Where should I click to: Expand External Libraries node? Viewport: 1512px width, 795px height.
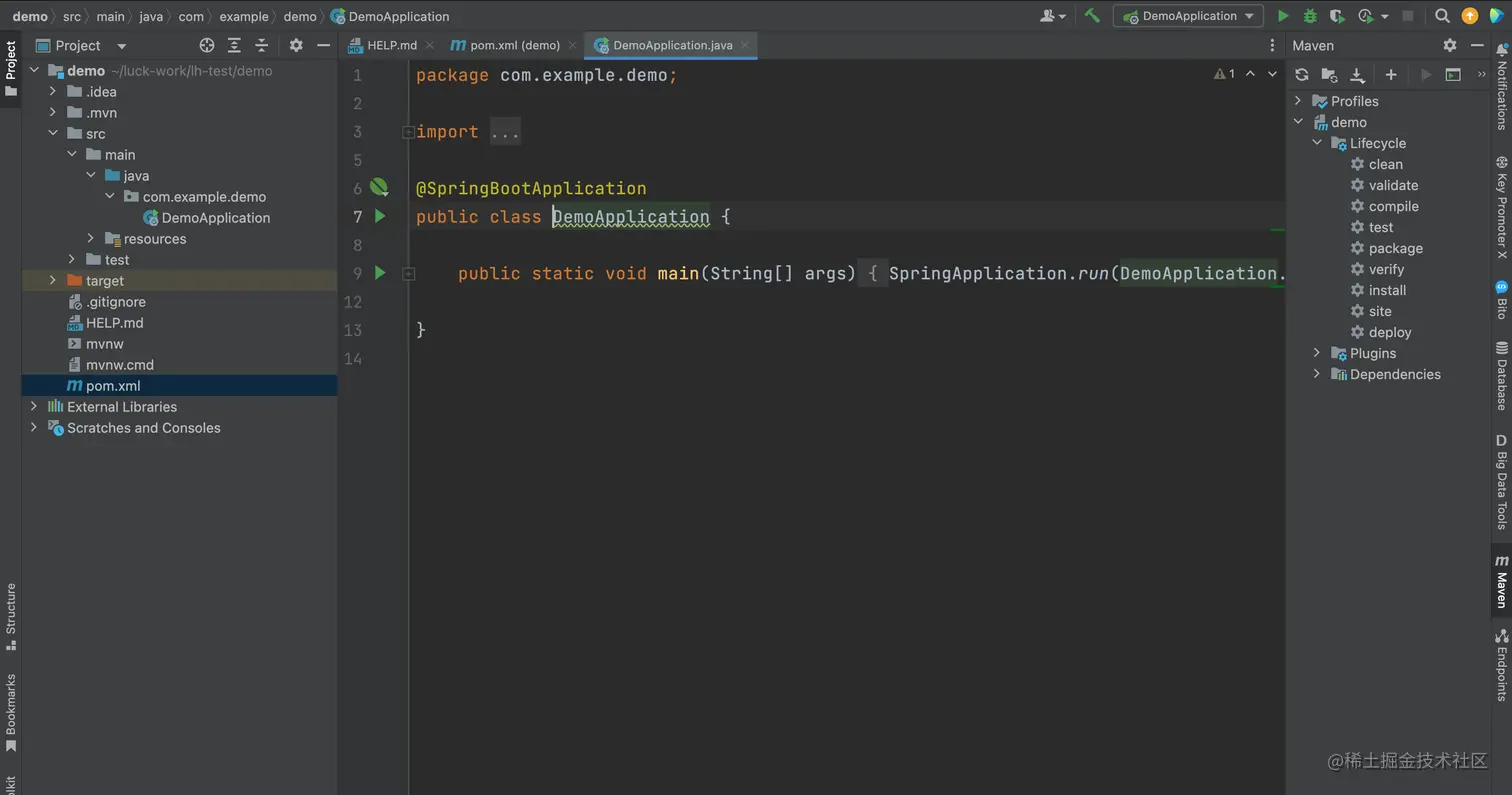pos(34,406)
